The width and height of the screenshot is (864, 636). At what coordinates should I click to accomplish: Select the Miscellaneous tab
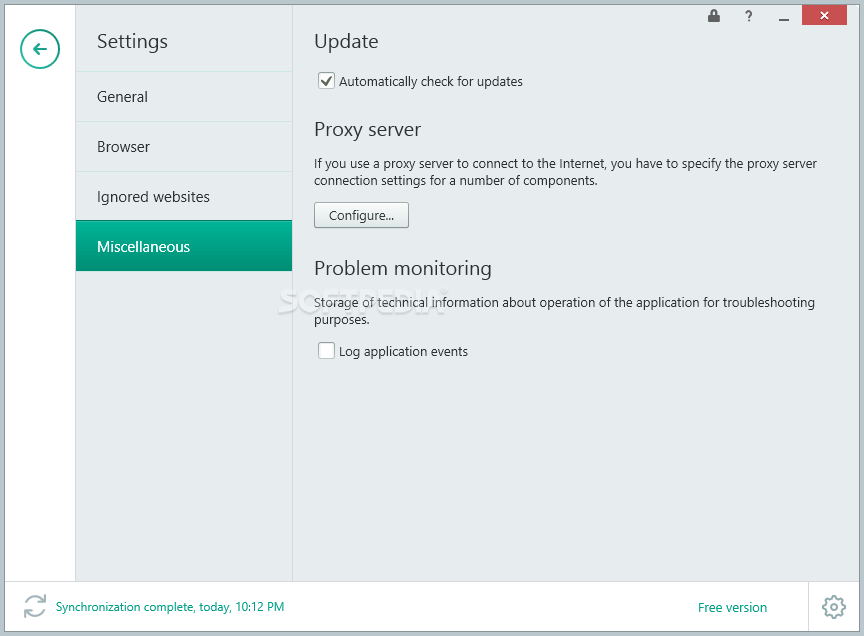(184, 246)
